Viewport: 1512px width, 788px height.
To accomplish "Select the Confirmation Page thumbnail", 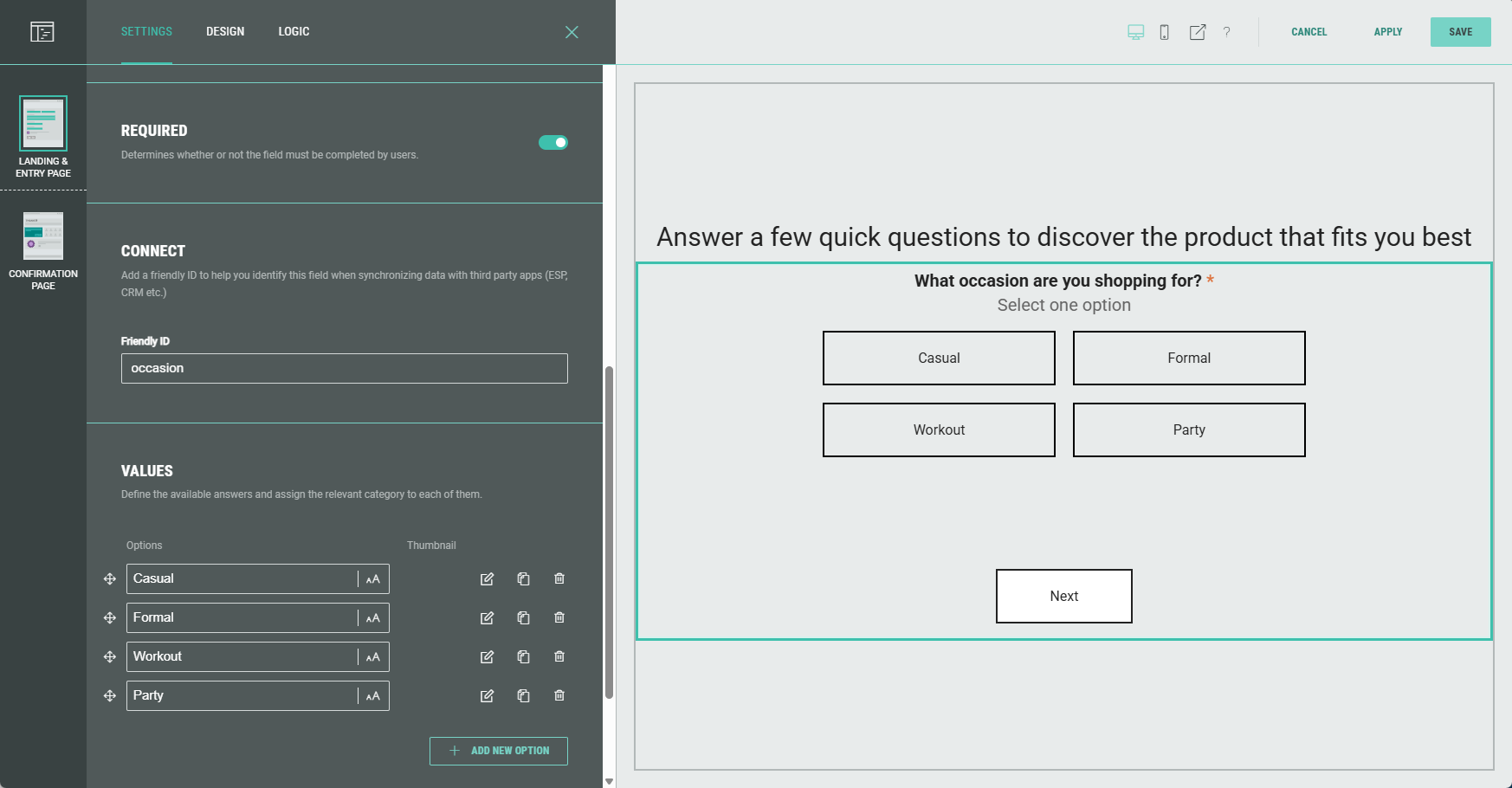I will point(43,236).
